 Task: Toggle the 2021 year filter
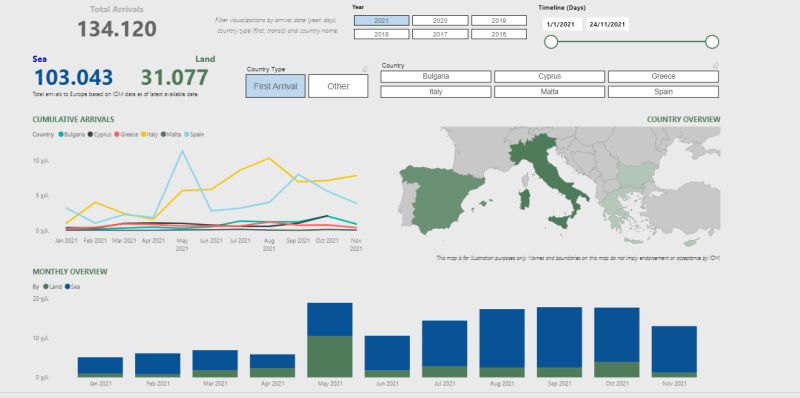coord(382,20)
